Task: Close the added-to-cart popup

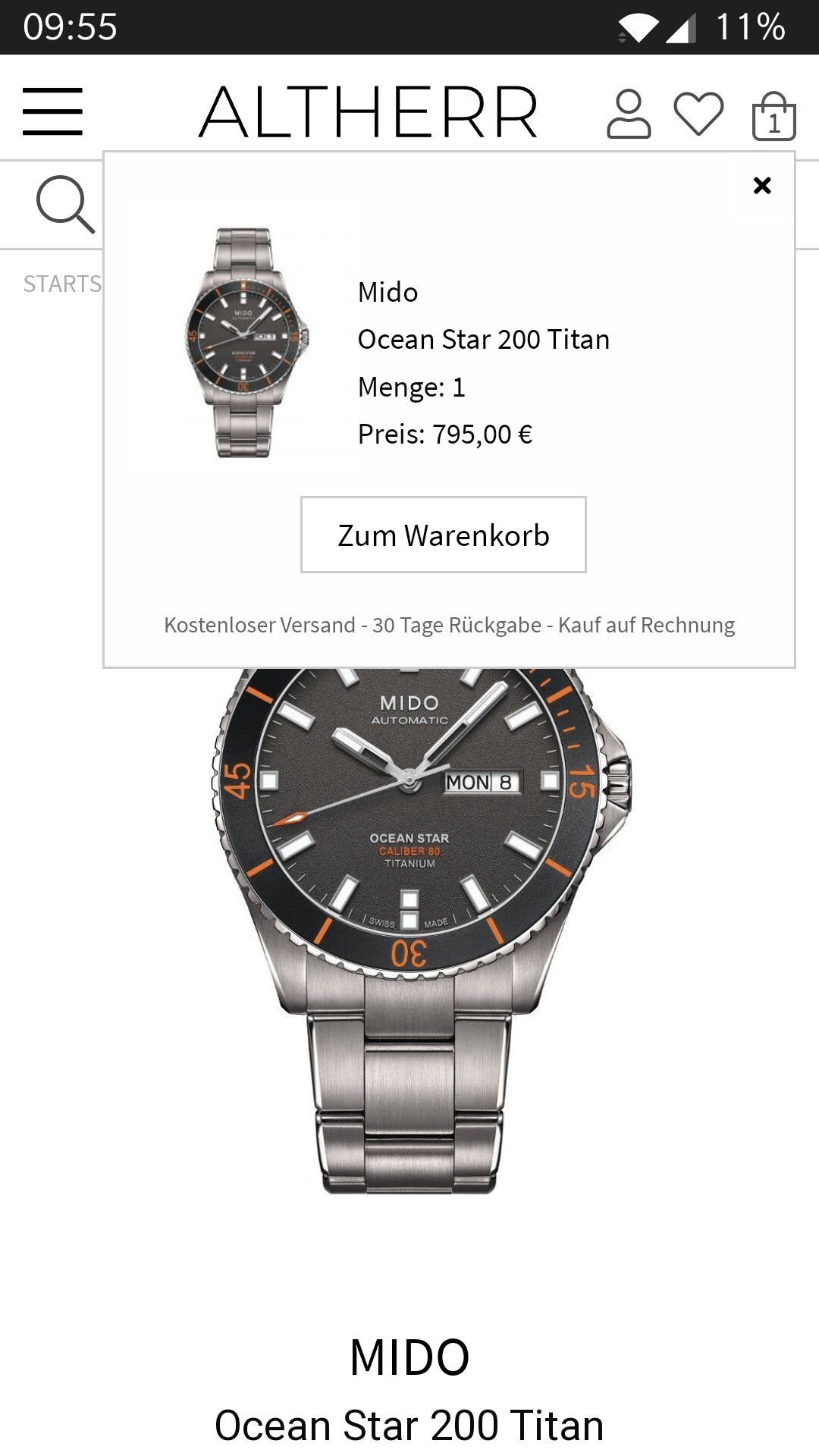Action: click(762, 185)
